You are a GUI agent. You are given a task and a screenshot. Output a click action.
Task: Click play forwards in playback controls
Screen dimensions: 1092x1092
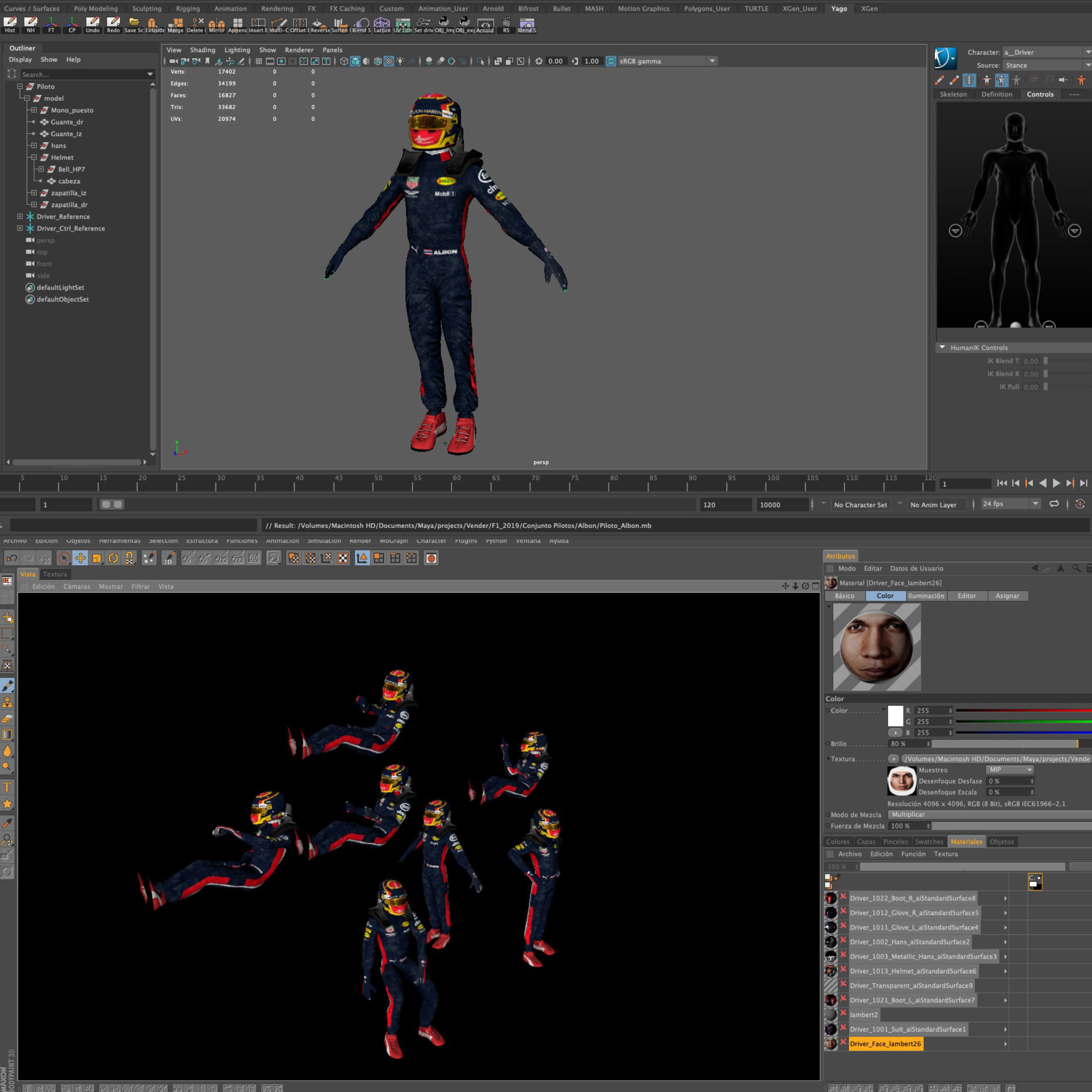(x=1056, y=483)
